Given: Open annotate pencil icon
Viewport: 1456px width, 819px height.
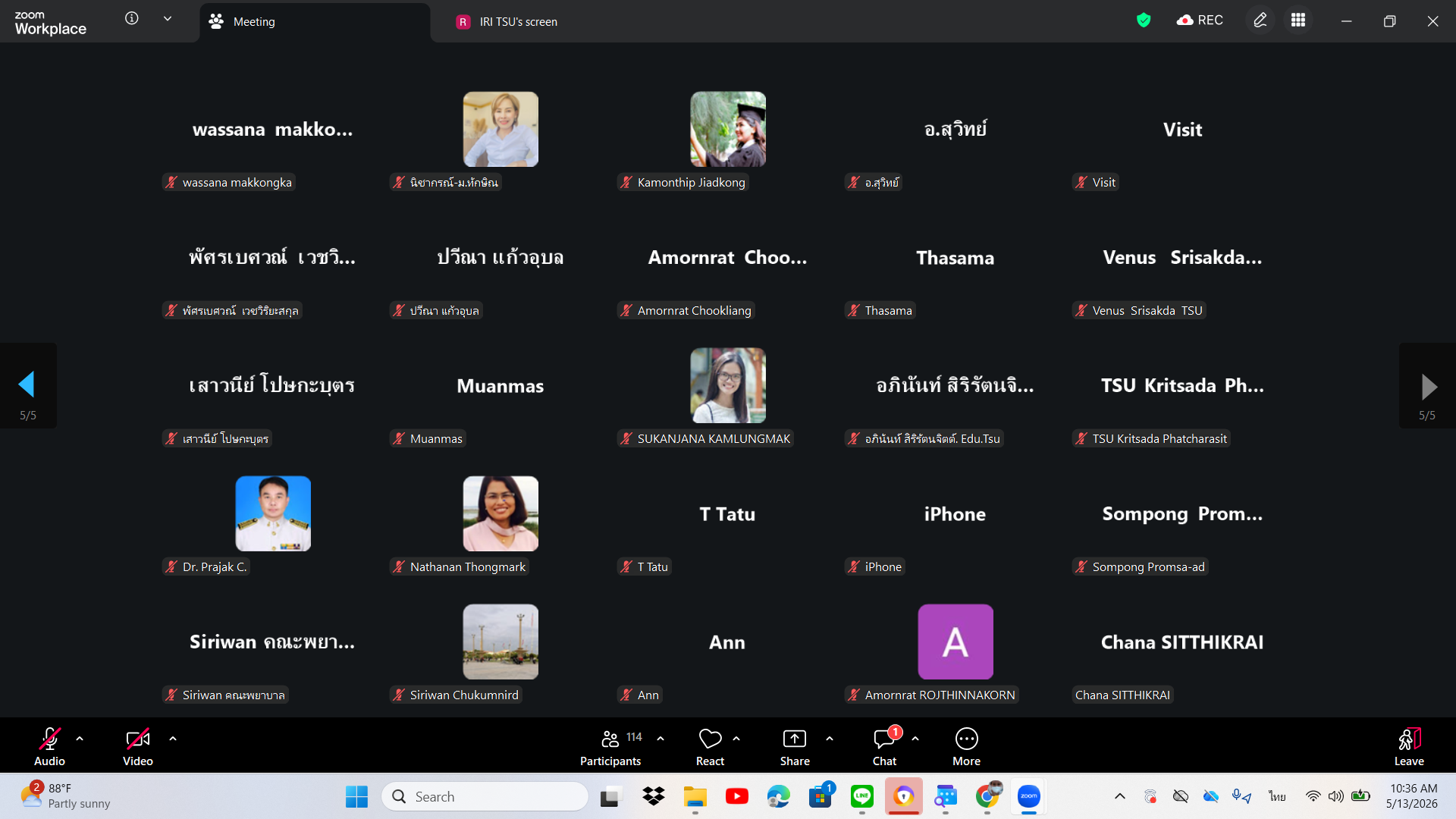Looking at the screenshot, I should coord(1260,20).
